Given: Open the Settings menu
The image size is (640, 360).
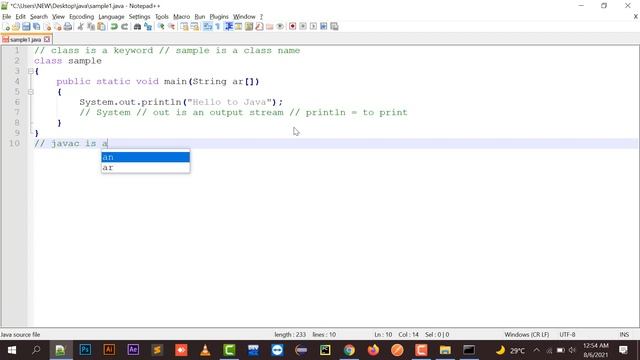Looking at the screenshot, I should point(139,17).
